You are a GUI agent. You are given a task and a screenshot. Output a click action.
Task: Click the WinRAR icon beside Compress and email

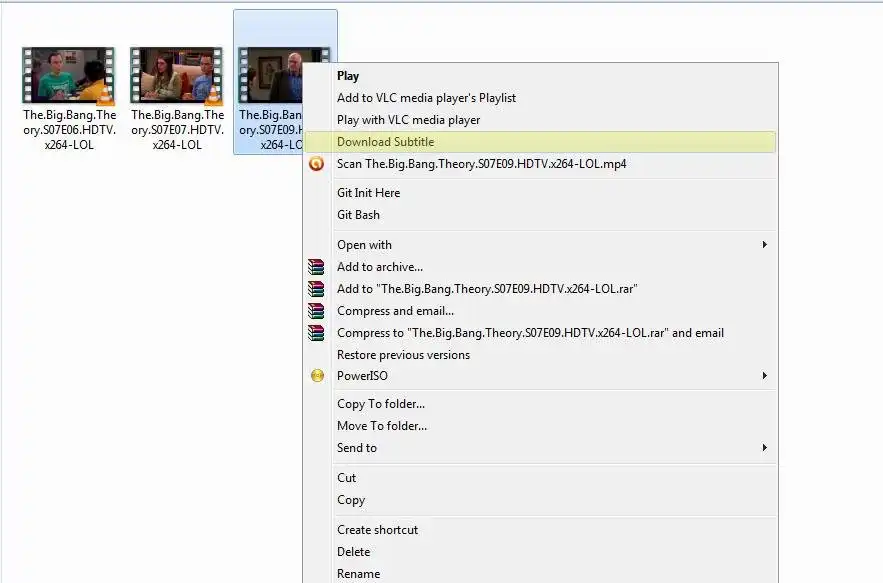(x=316, y=311)
